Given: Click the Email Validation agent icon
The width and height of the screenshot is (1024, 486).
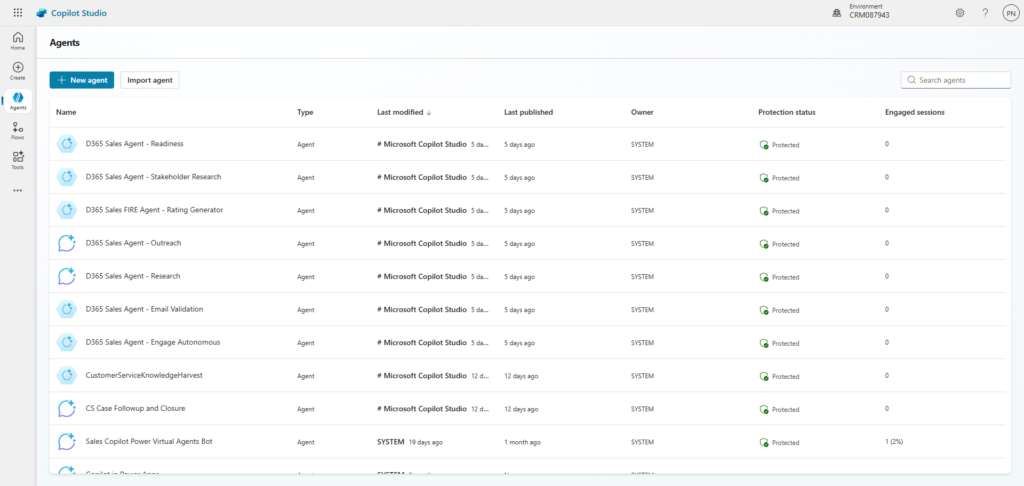Looking at the screenshot, I should tap(67, 309).
